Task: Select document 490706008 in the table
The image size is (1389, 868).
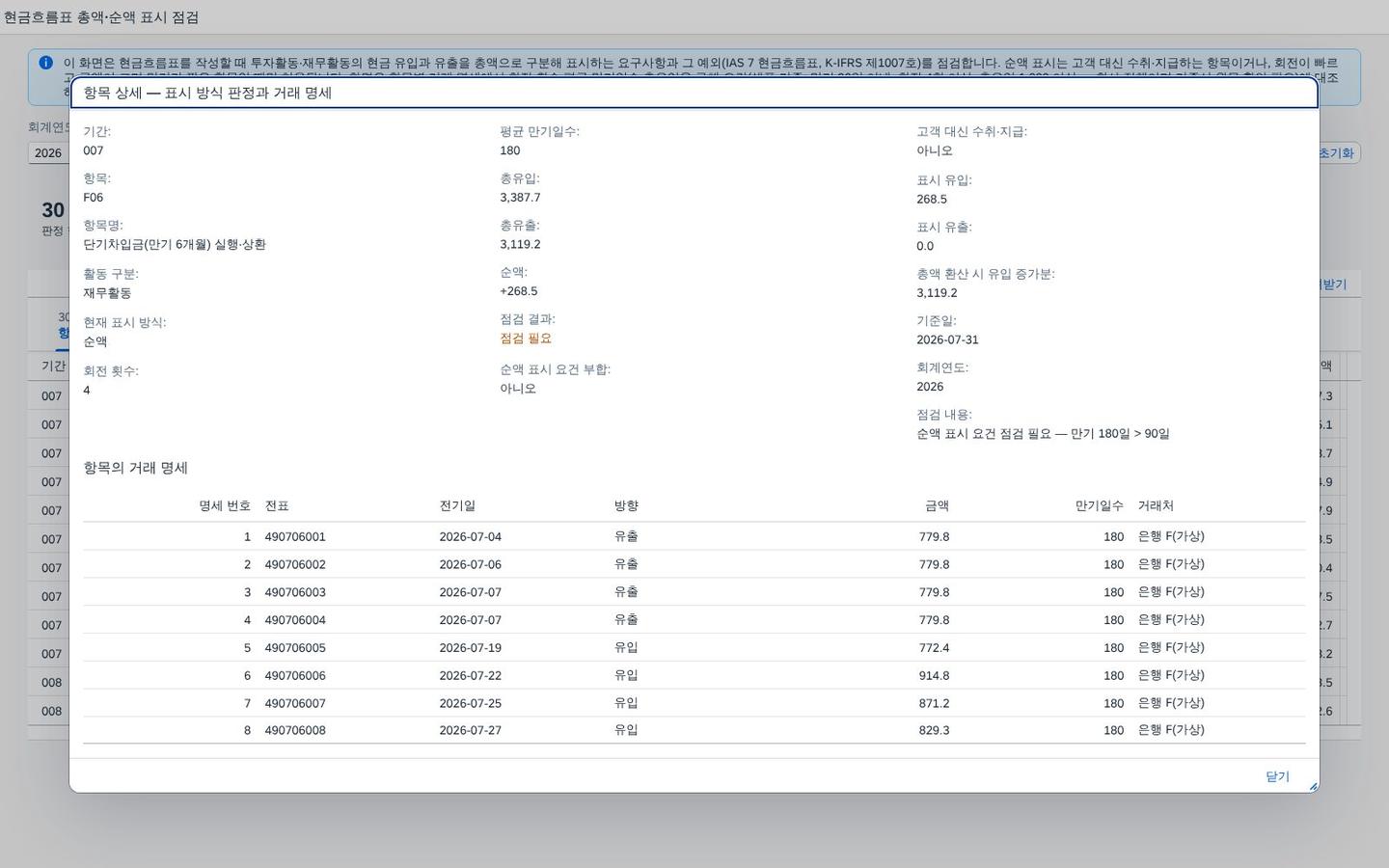Action: coord(295,731)
